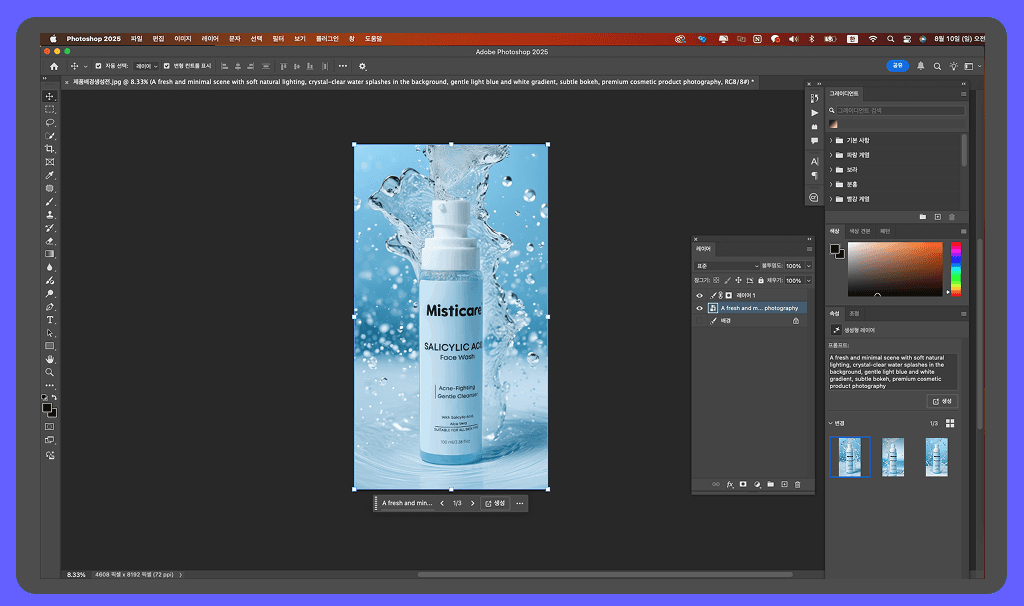Create a new gradient in Gradients panel

point(938,217)
